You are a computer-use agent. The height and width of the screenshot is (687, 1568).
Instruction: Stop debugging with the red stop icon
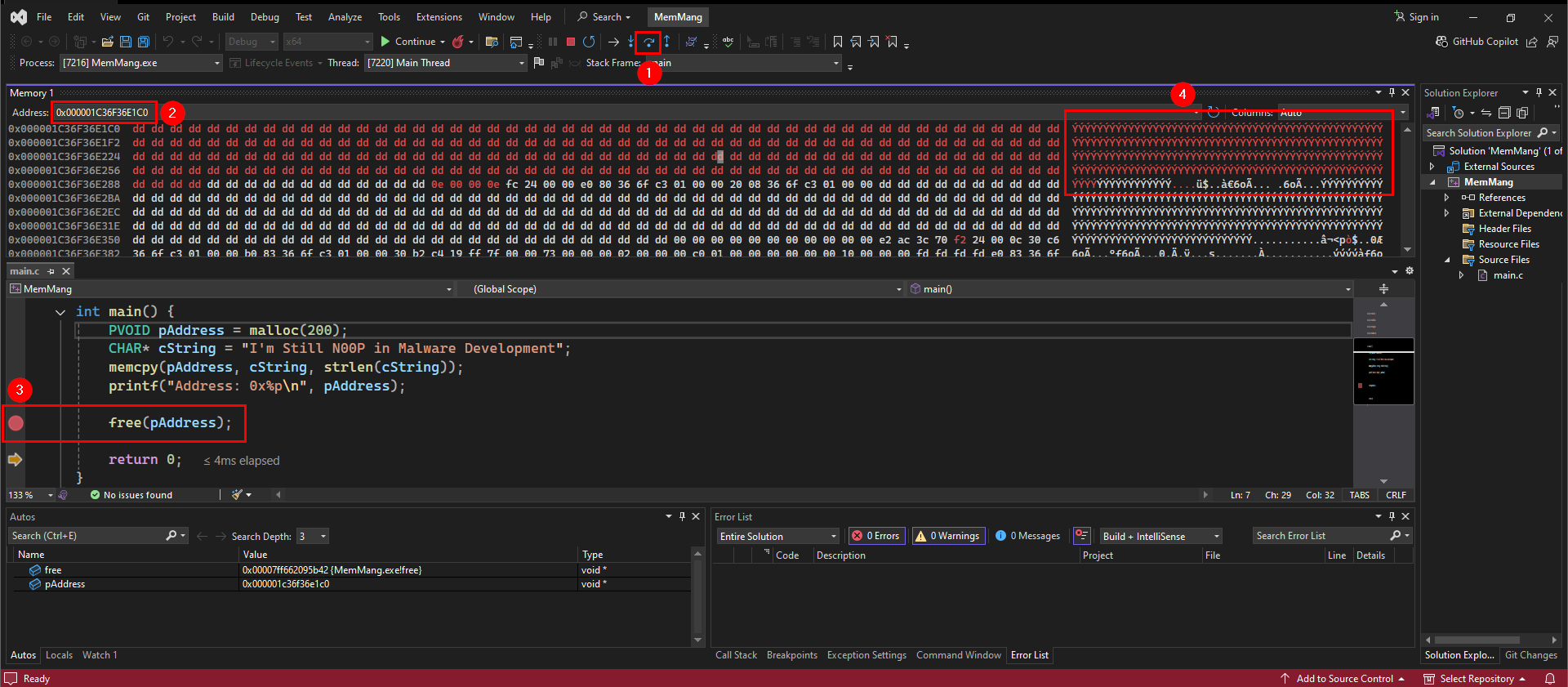[571, 42]
